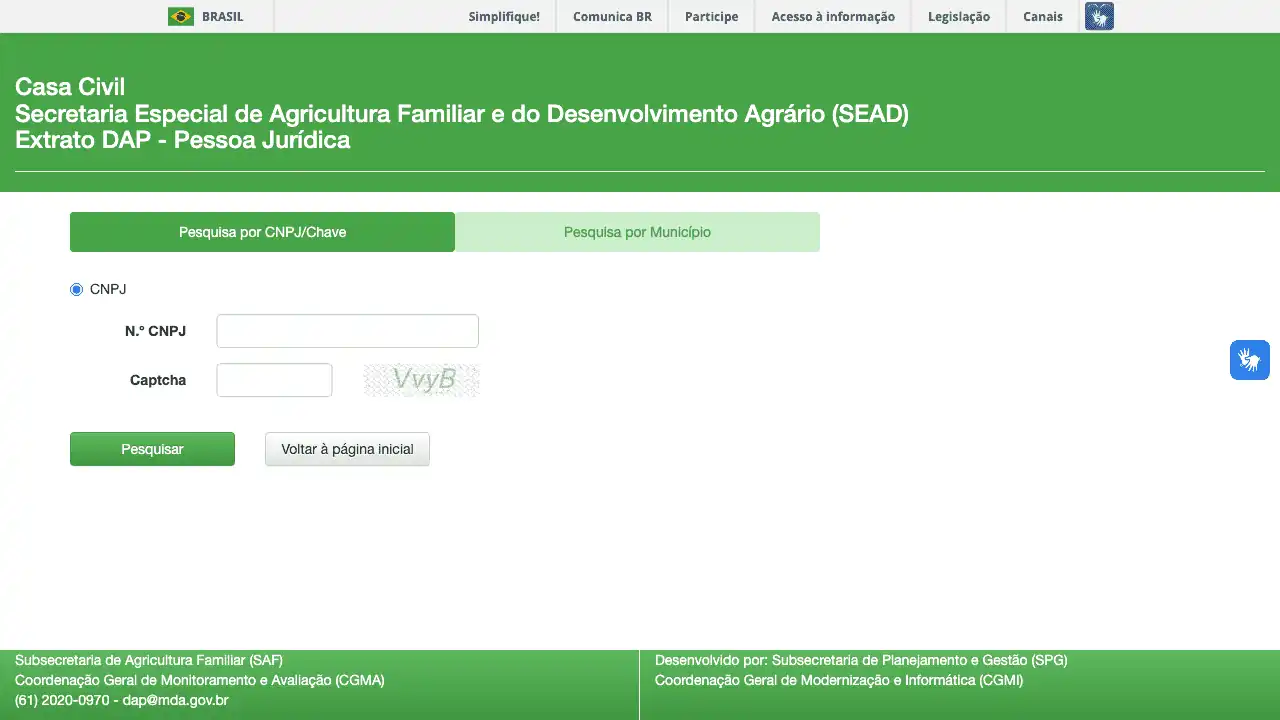Image resolution: width=1280 pixels, height=720 pixels.
Task: Switch to Pesquisa por Município tab
Action: pos(637,232)
